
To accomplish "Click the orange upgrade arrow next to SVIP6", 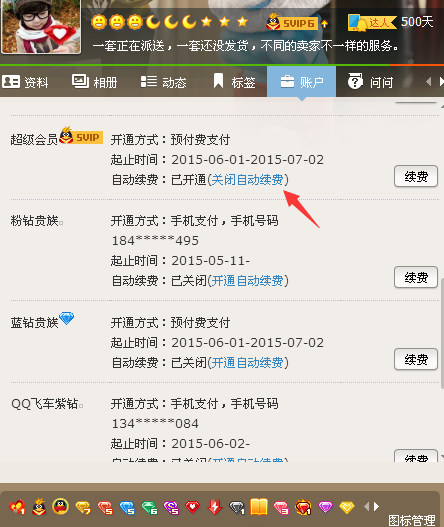I will click(324, 24).
